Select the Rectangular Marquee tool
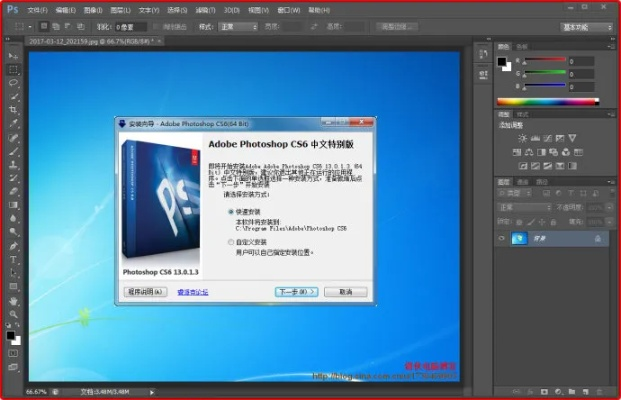Image resolution: width=621 pixels, height=400 pixels. point(13,70)
